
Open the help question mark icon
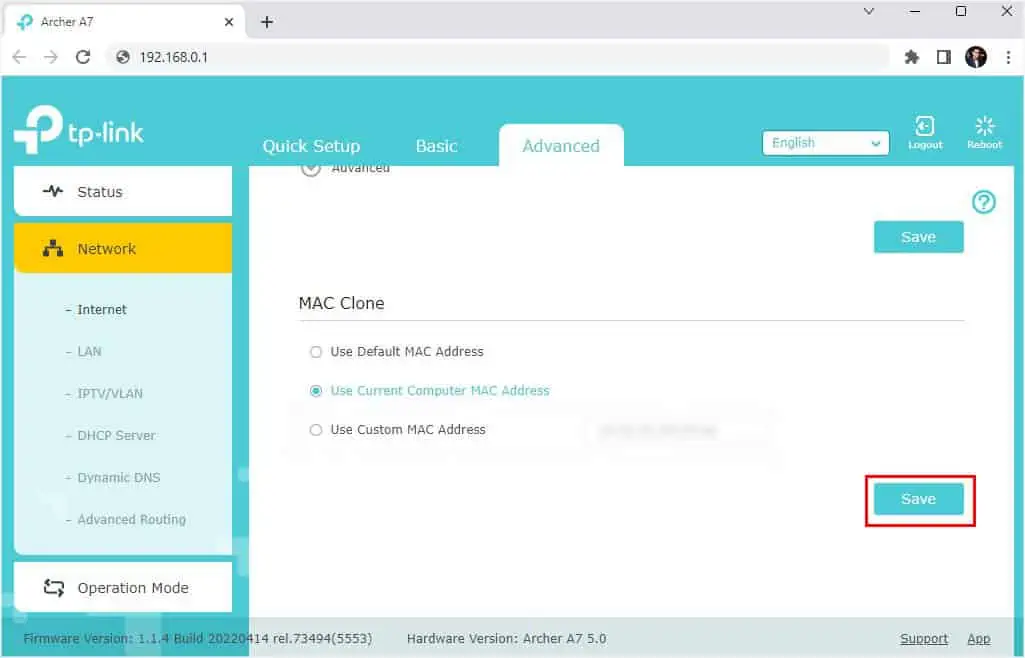pyautogui.click(x=983, y=202)
